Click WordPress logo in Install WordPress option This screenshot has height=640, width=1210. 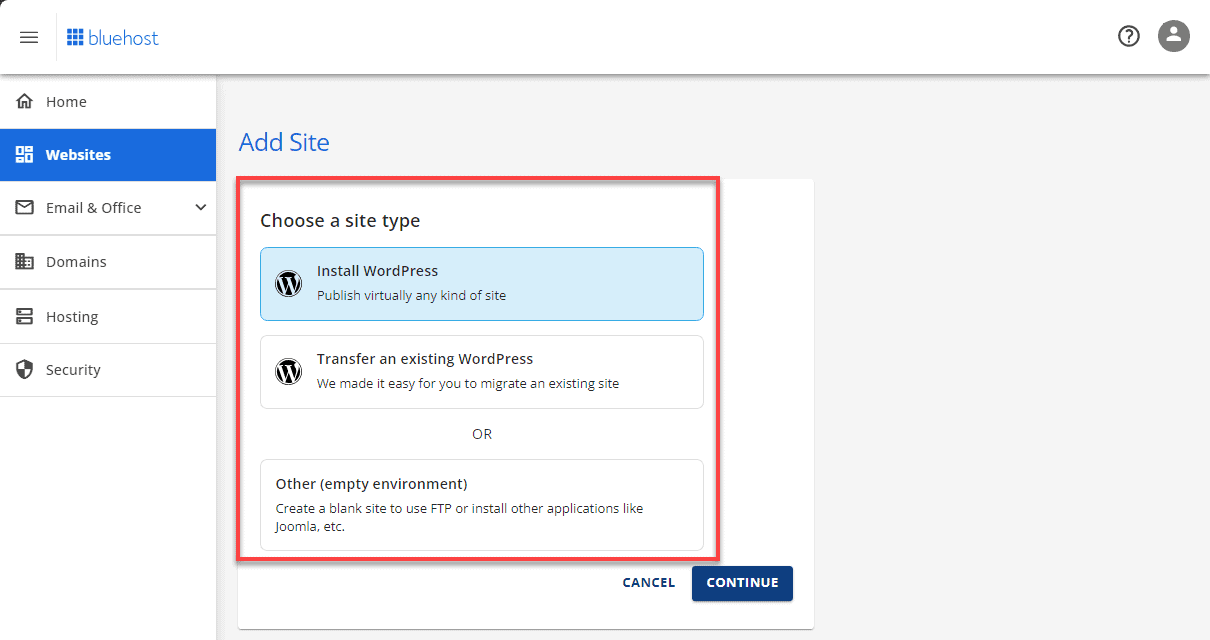288,284
